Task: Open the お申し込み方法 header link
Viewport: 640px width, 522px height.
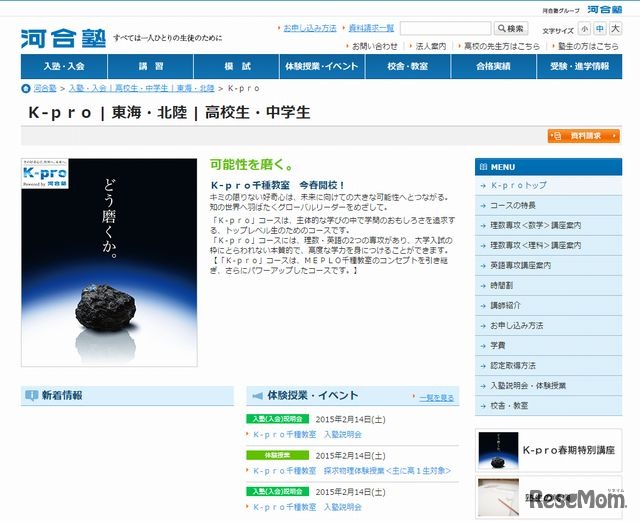Action: [310, 28]
